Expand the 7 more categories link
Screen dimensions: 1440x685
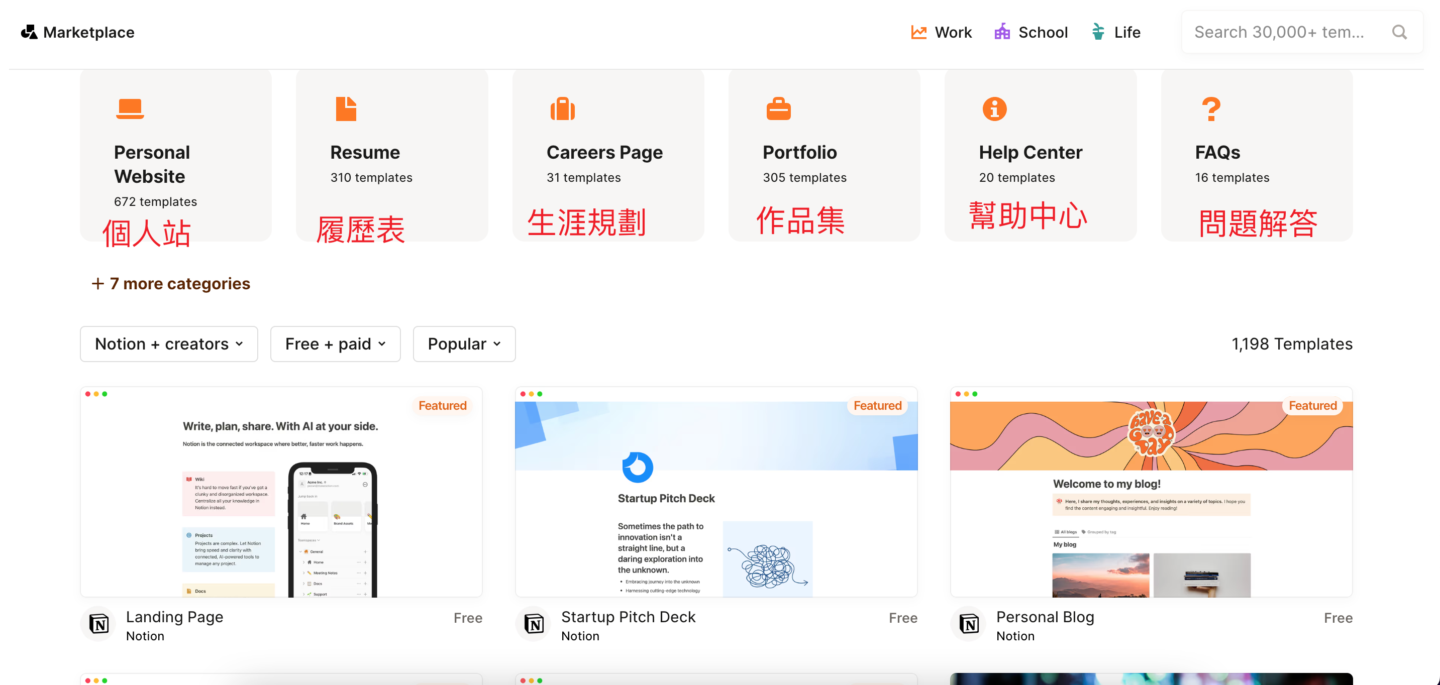click(x=171, y=284)
